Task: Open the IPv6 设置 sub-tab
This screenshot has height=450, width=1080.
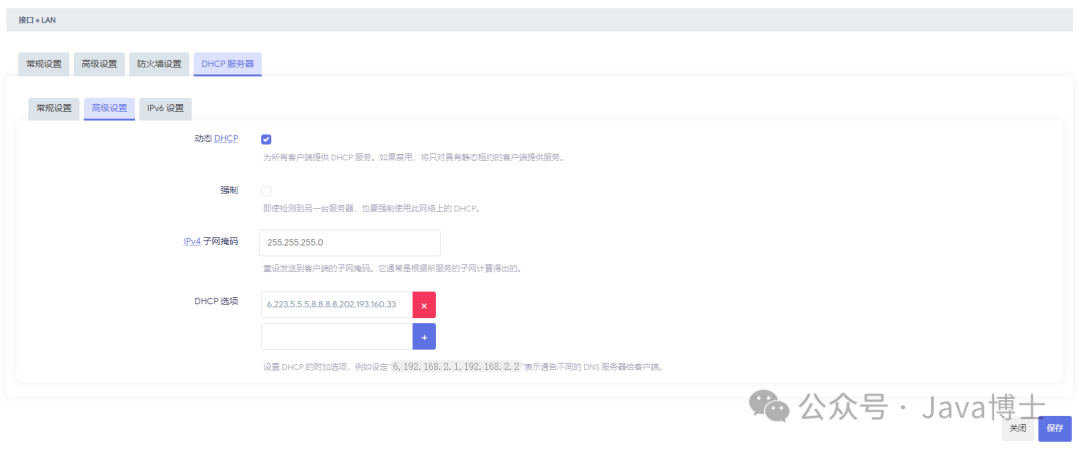Action: [165, 108]
